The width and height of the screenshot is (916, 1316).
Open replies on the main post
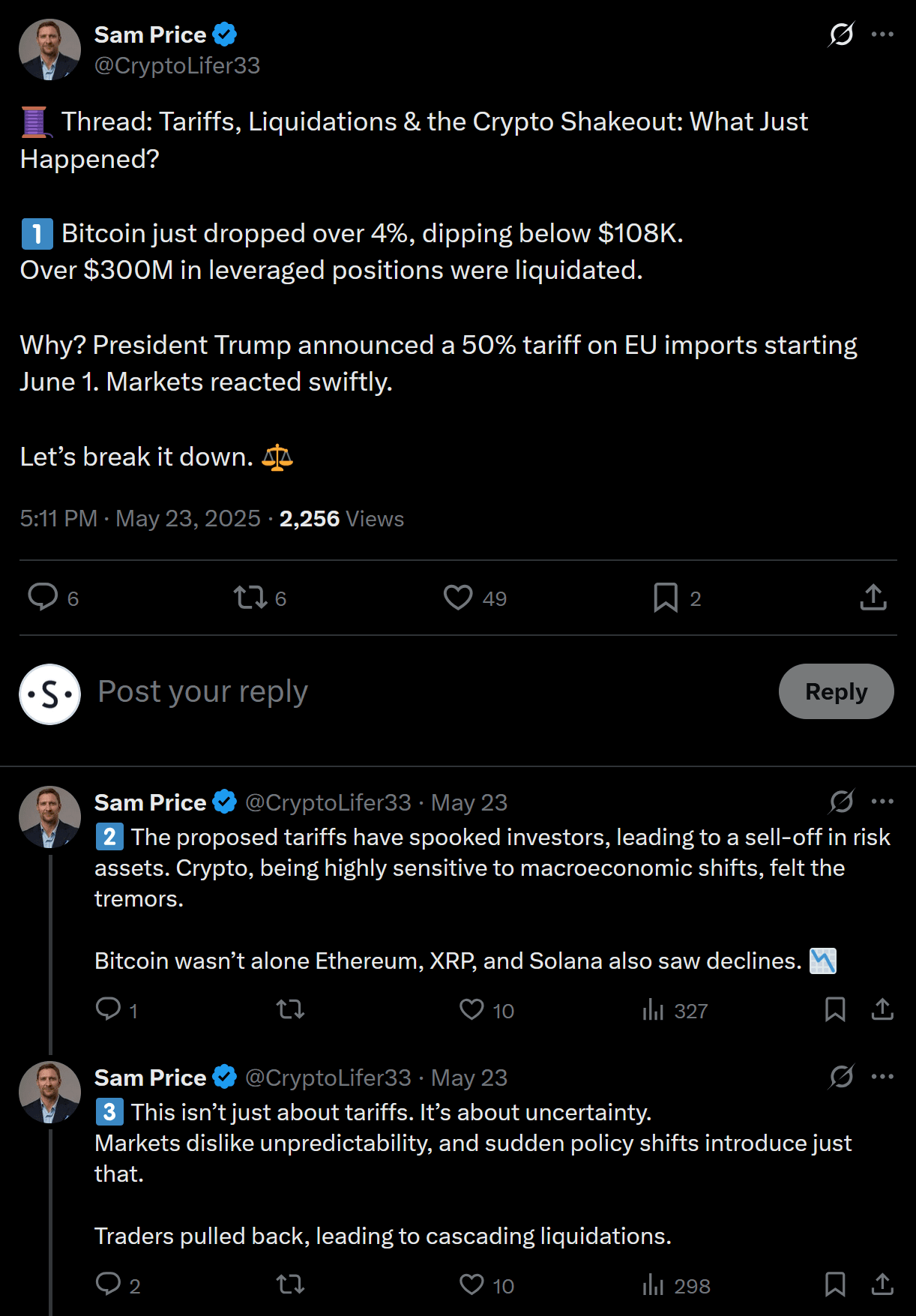(43, 598)
